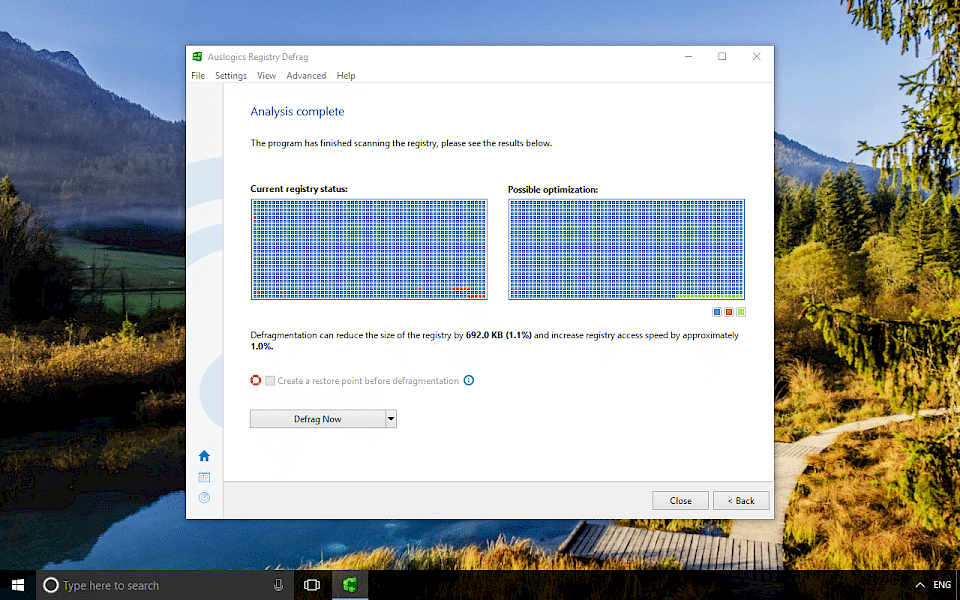This screenshot has height=600, width=960.
Task: Click the Possible optimization label
Action: [x=553, y=189]
